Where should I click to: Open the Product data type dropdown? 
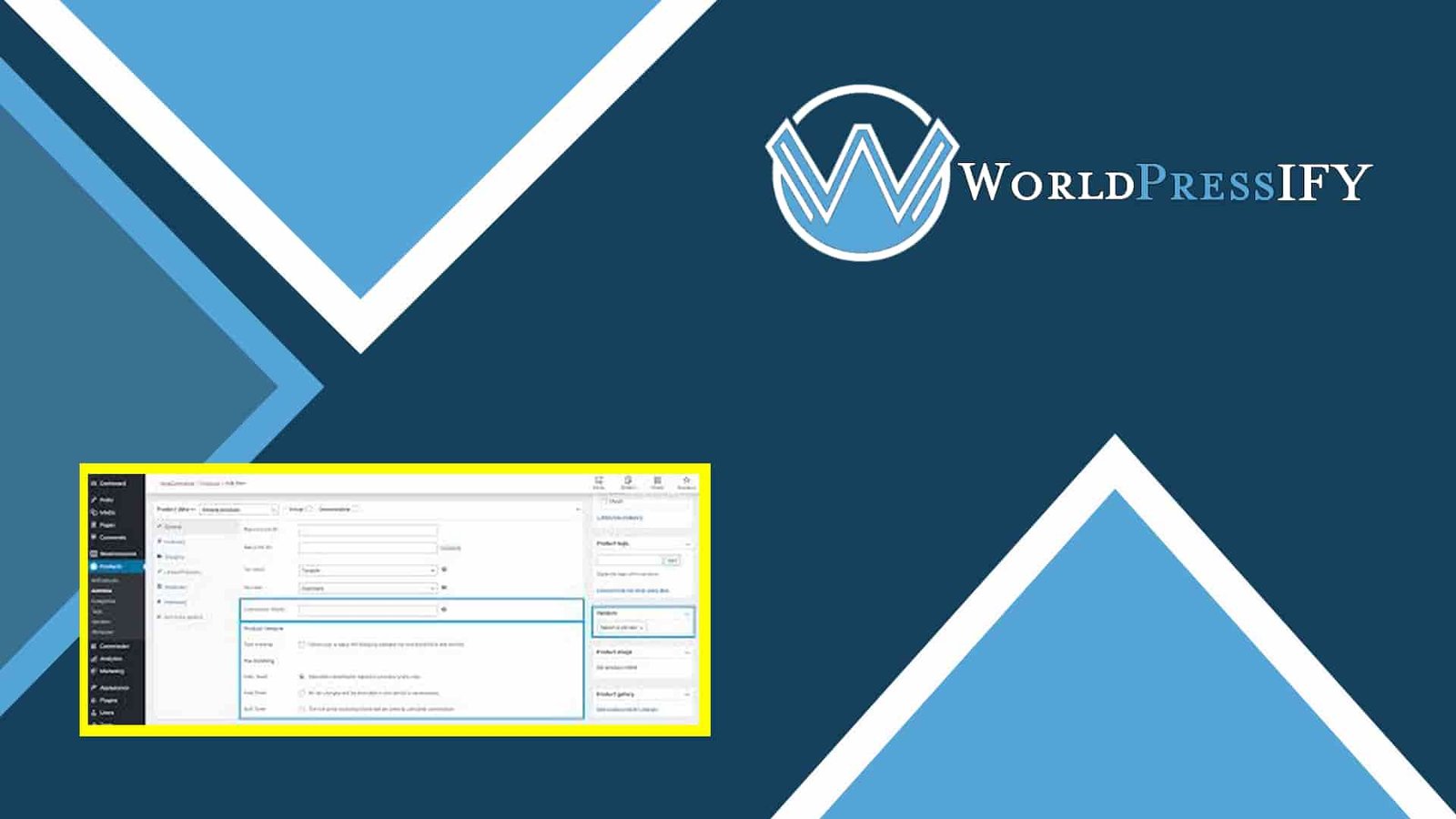click(x=238, y=510)
